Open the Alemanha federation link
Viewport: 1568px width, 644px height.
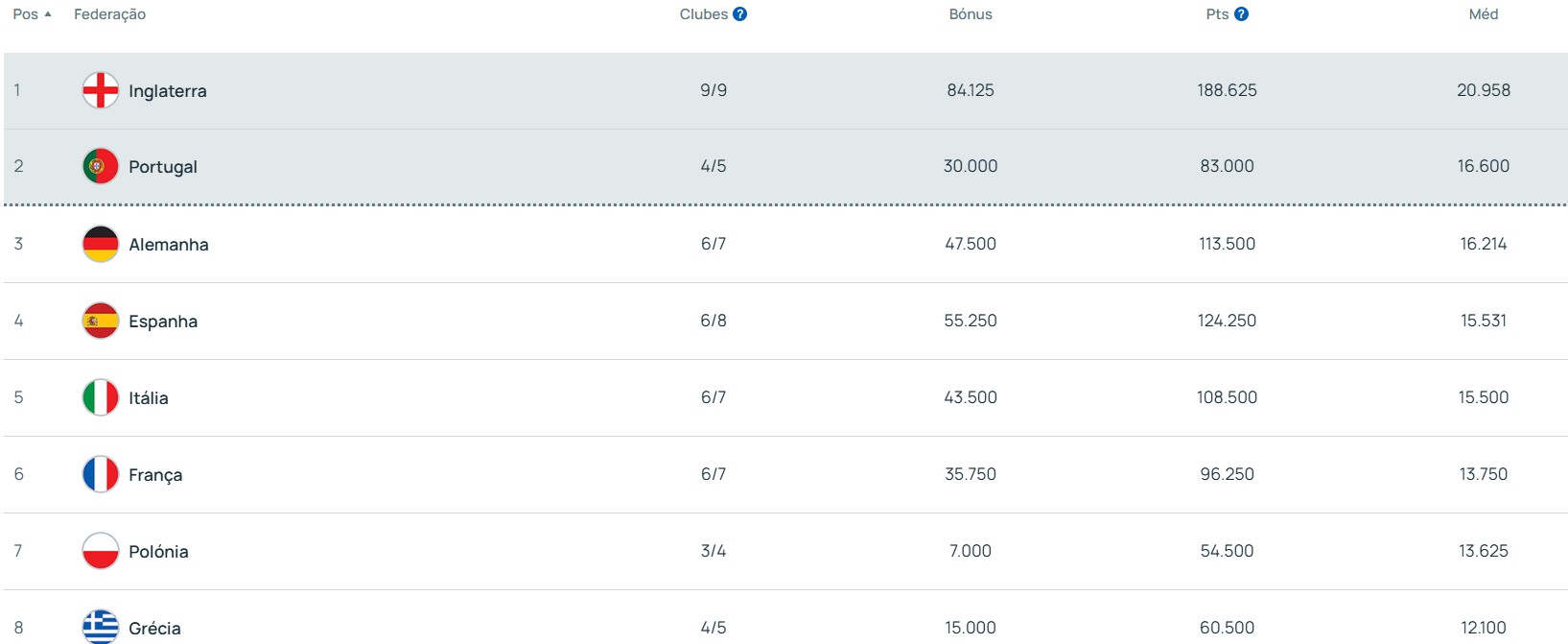click(169, 245)
